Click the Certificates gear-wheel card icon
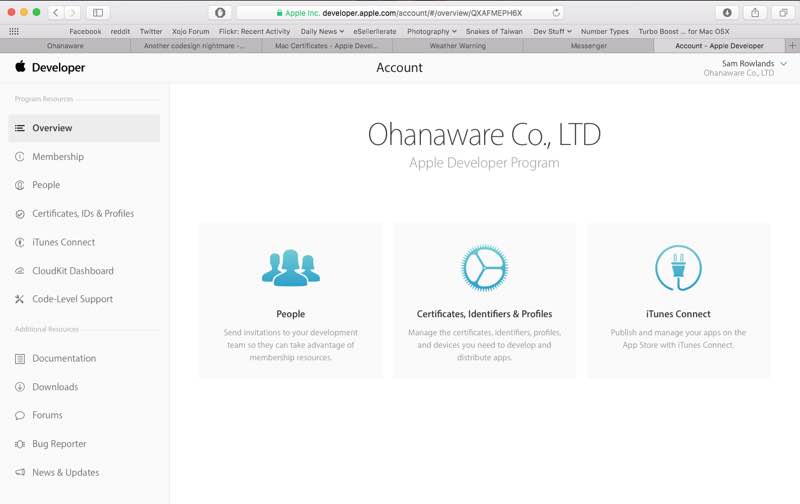The image size is (800, 504). 484,268
